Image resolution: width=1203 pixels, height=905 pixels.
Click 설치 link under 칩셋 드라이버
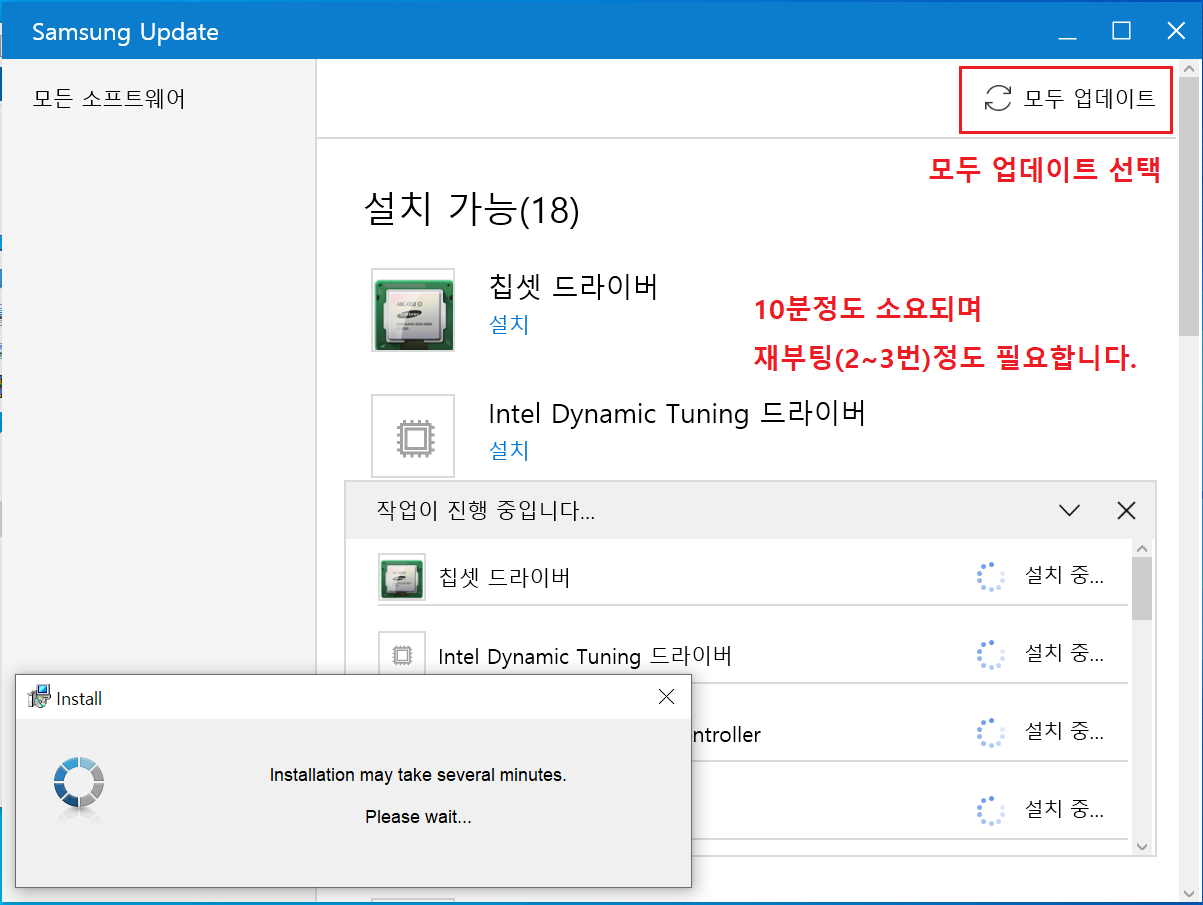[x=509, y=324]
